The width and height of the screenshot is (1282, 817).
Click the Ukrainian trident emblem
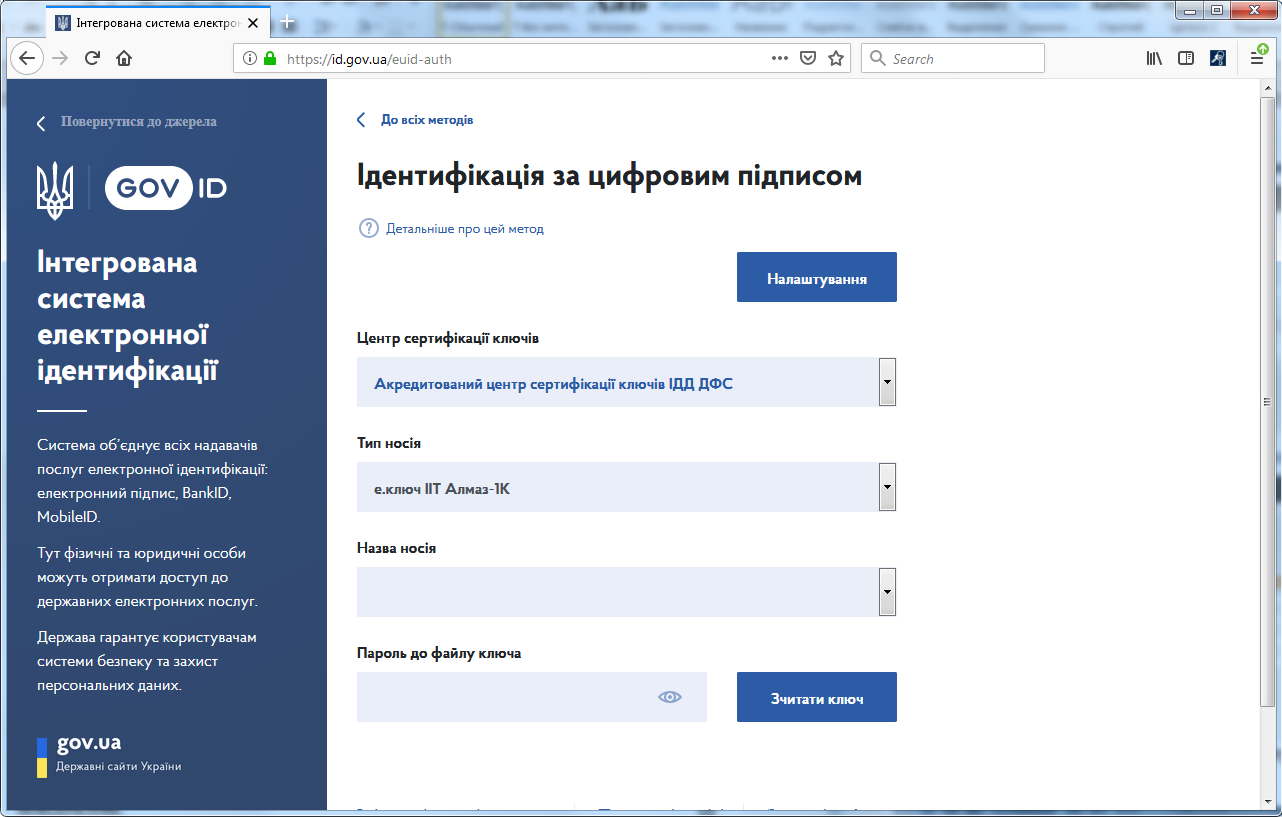pyautogui.click(x=55, y=191)
